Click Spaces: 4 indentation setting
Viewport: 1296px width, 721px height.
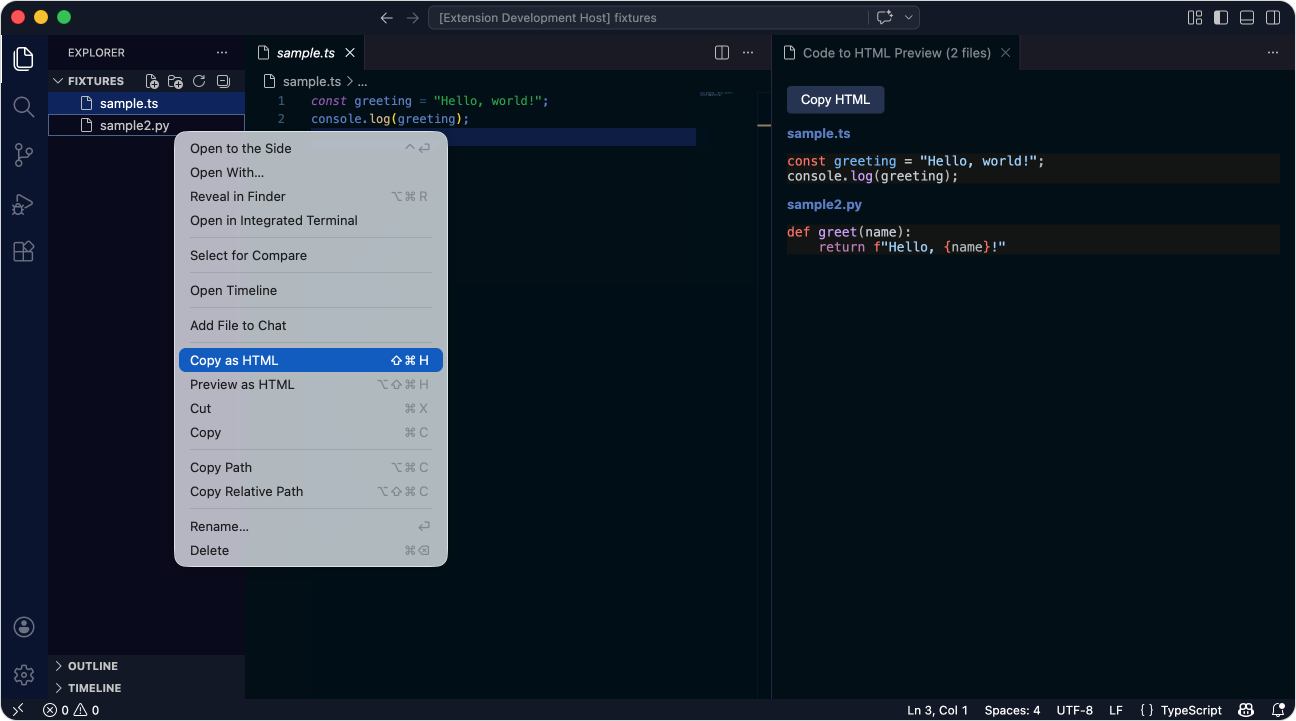point(1012,710)
